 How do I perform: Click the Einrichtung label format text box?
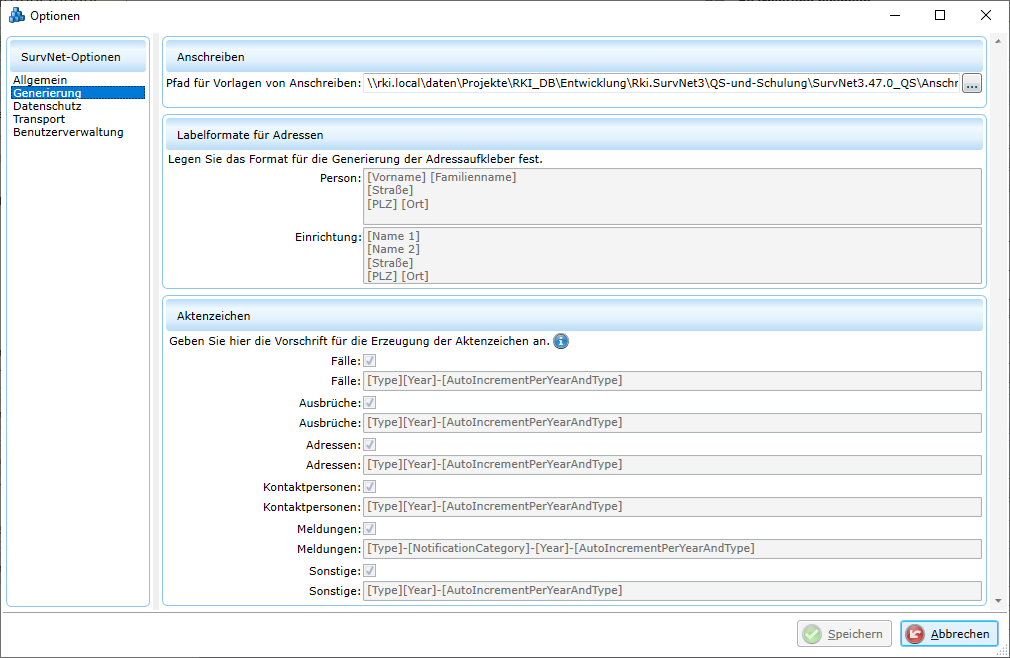tap(672, 256)
